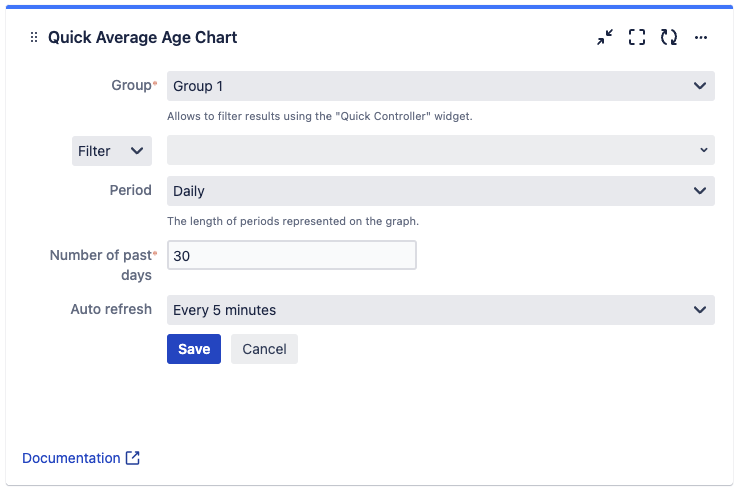Click the Period field label
The width and height of the screenshot is (741, 490).
click(131, 190)
